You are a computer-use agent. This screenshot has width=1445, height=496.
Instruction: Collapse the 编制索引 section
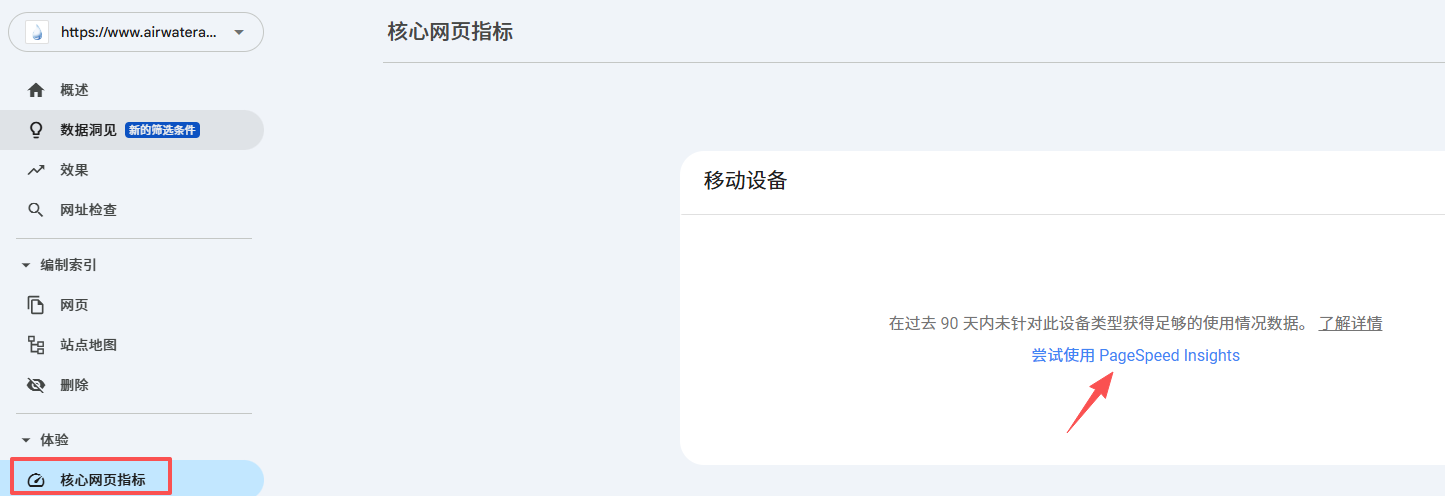coord(26,265)
